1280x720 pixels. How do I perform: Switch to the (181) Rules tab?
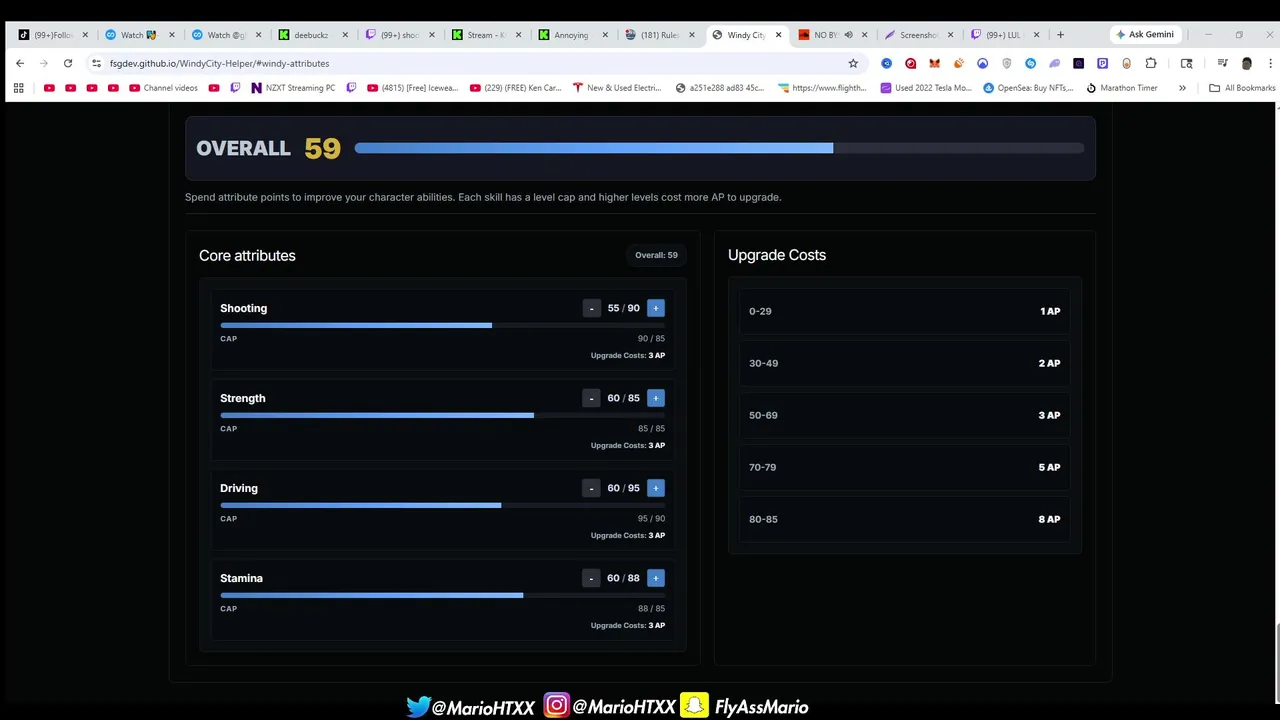tap(657, 35)
